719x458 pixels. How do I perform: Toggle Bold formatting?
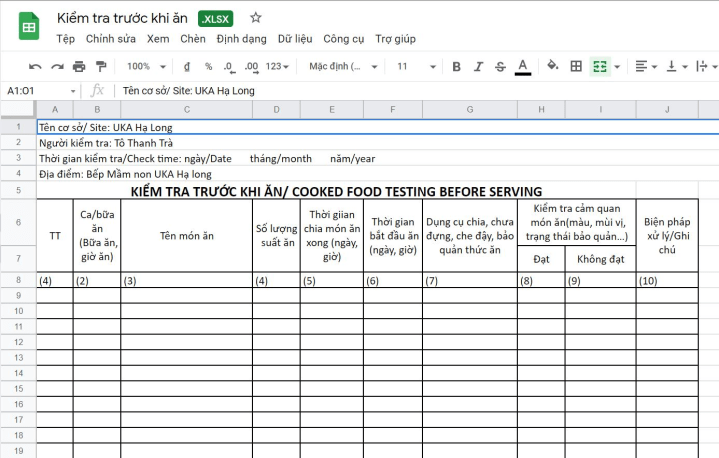coord(456,67)
